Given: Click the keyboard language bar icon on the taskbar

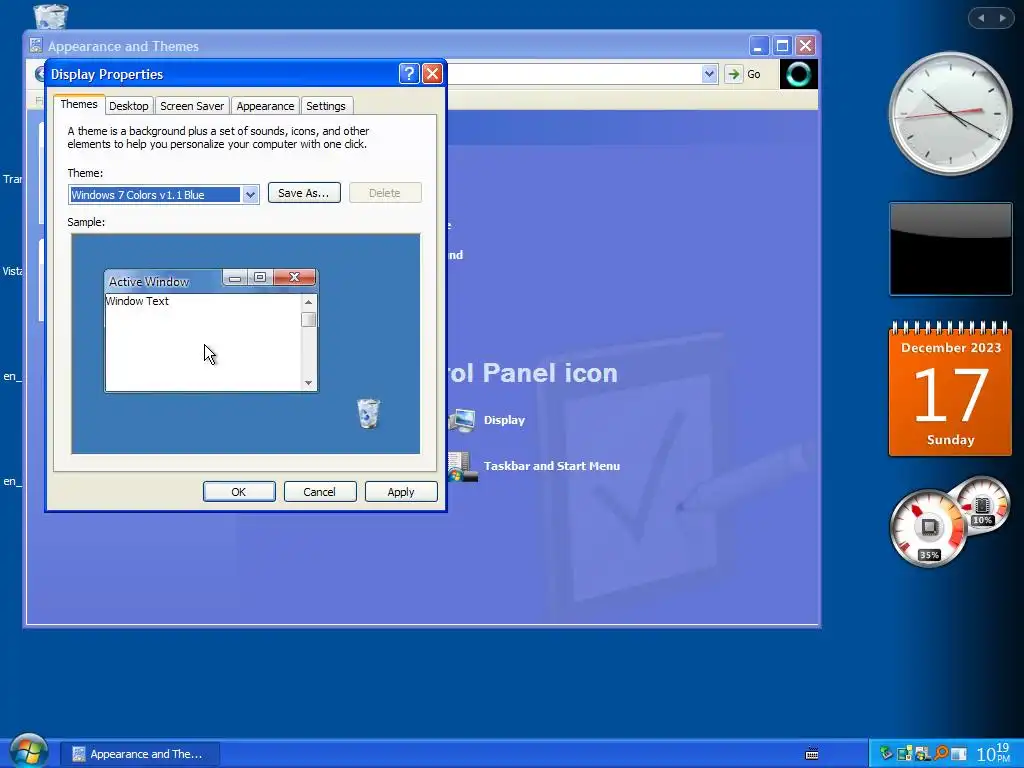Looking at the screenshot, I should click(x=812, y=754).
